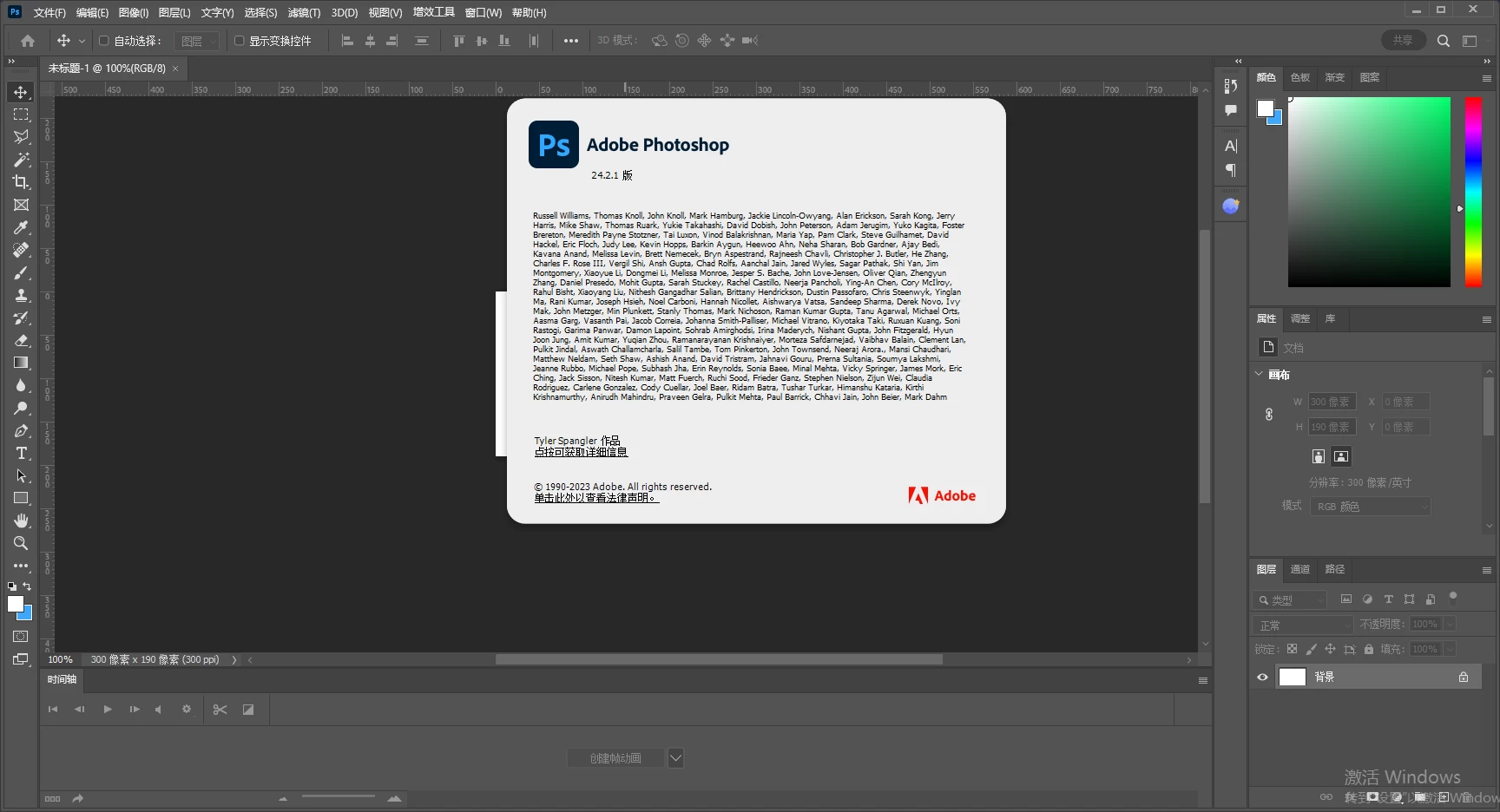
Task: Select the Blur tool
Action: [x=21, y=385]
